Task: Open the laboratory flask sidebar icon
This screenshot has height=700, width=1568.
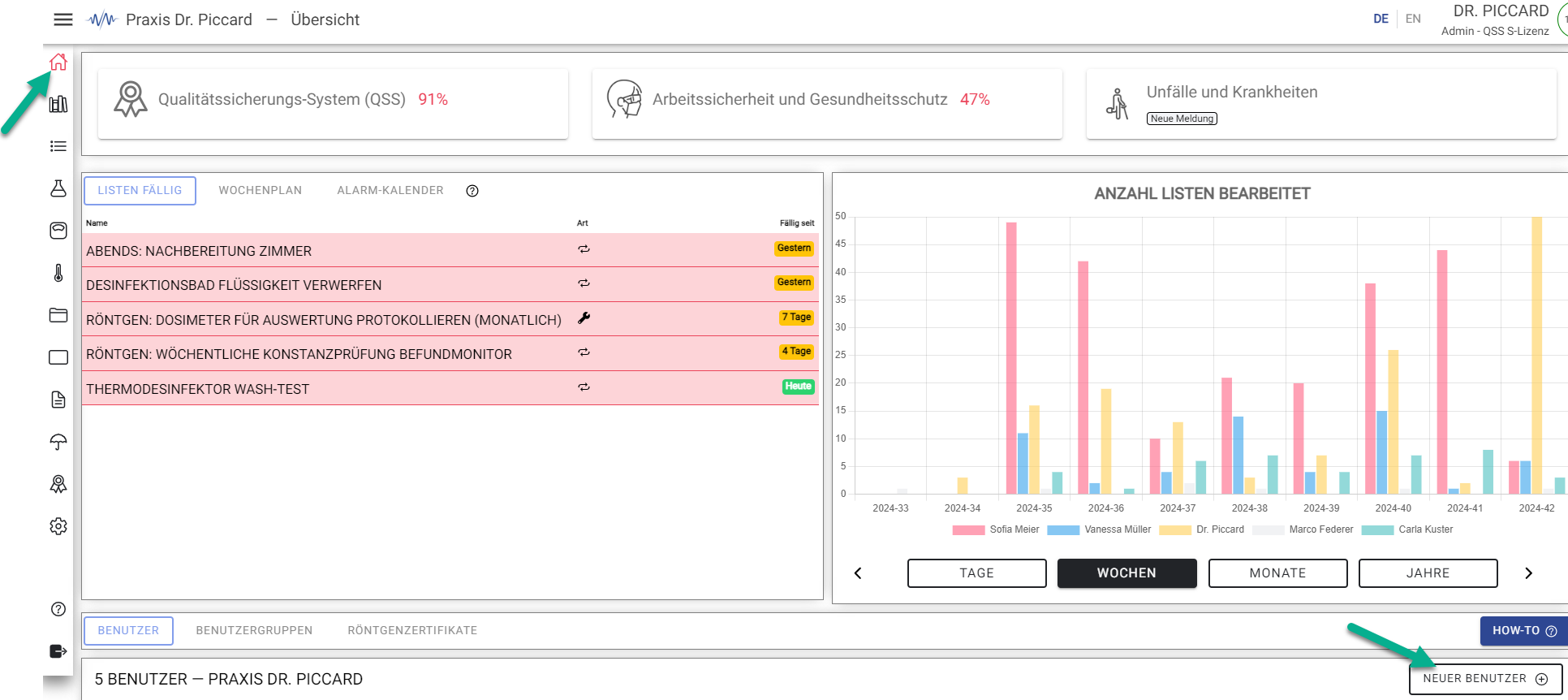Action: [x=58, y=188]
